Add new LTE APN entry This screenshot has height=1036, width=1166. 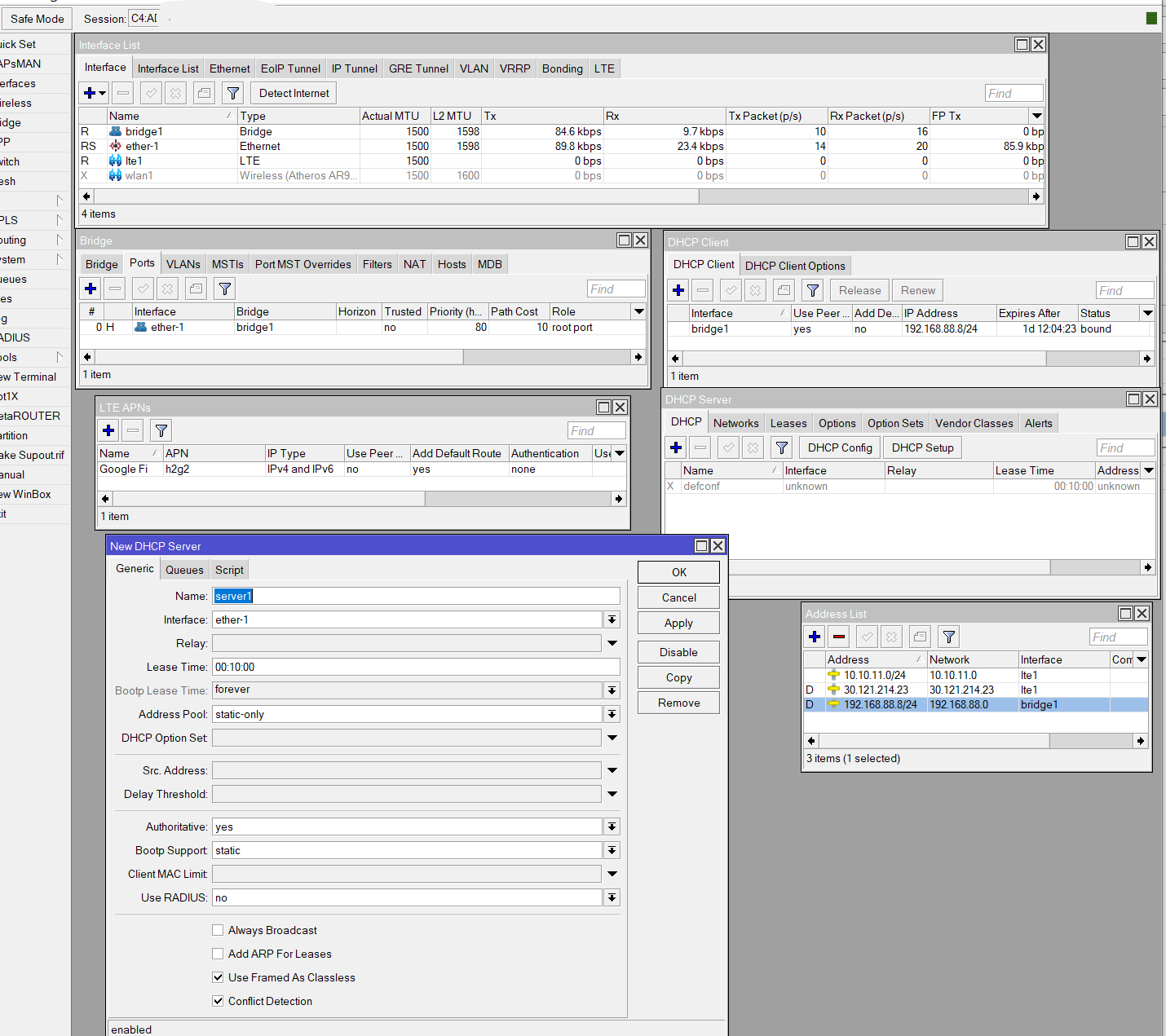108,430
